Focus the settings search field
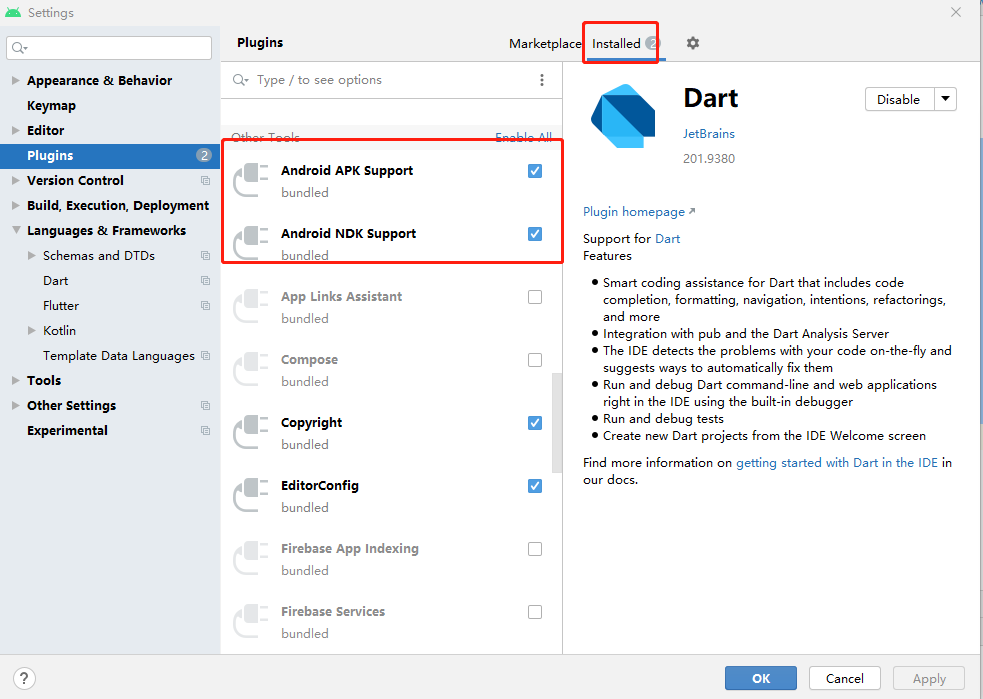Viewport: 983px width, 699px height. pos(109,48)
